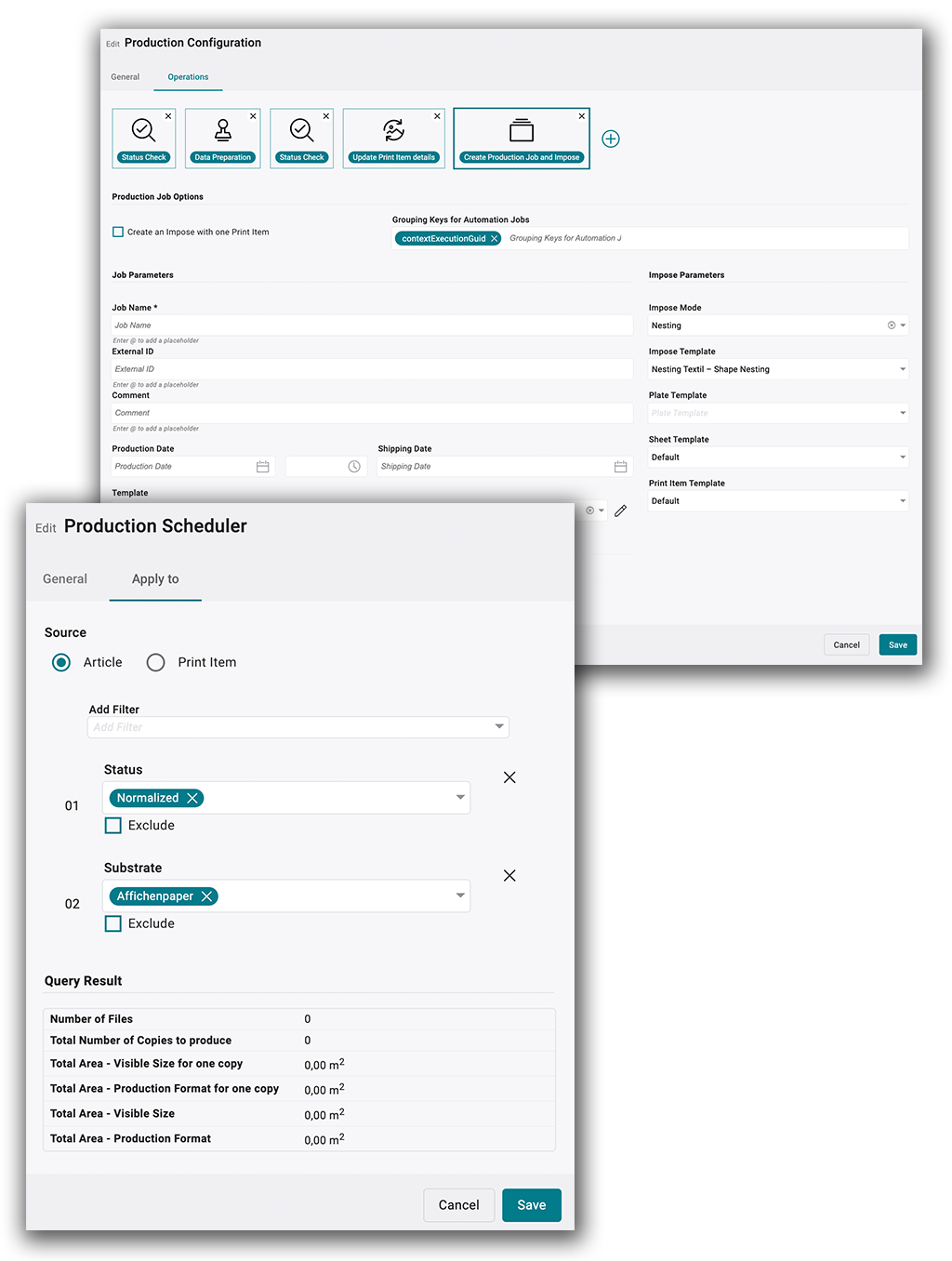Open the Production Date calendar picker
This screenshot has height=1261, width=952.
[263, 467]
